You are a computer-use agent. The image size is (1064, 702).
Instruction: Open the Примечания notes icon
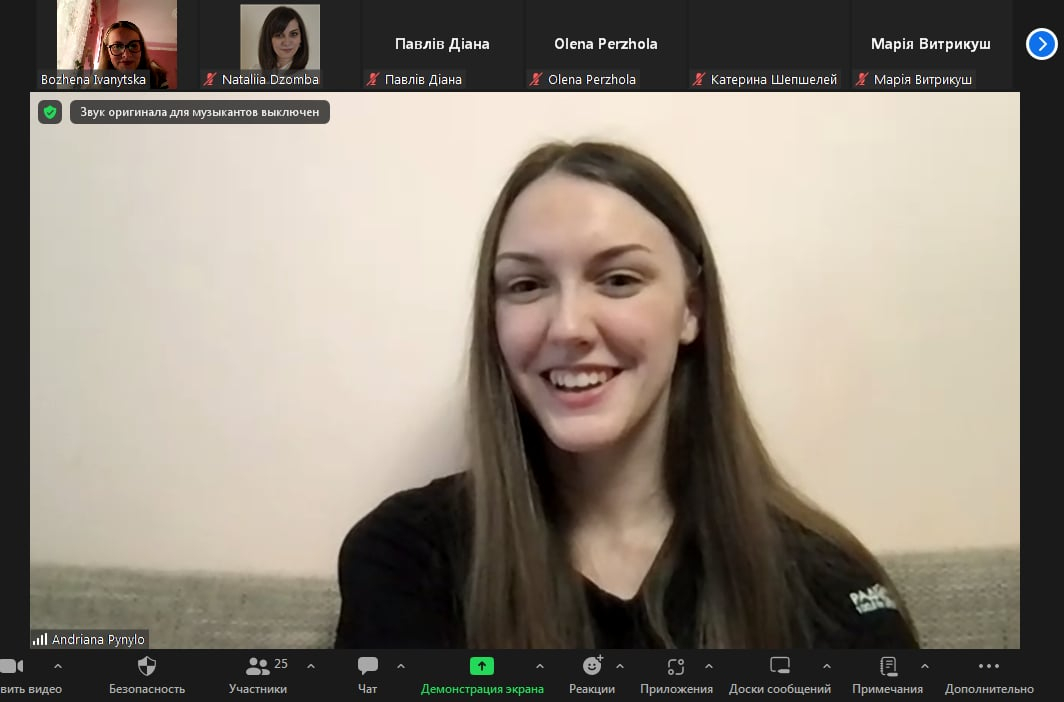point(888,666)
